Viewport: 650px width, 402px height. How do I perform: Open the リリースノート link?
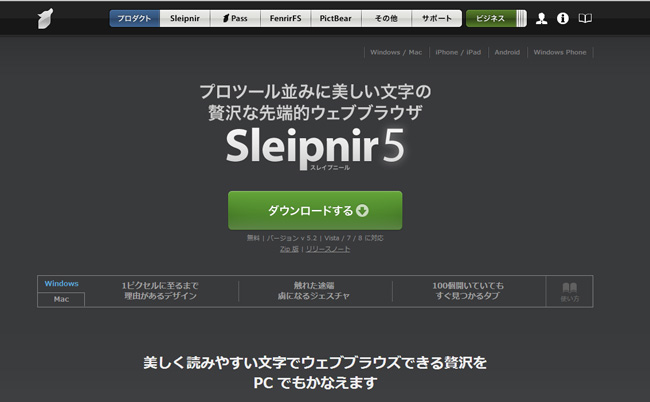point(328,249)
